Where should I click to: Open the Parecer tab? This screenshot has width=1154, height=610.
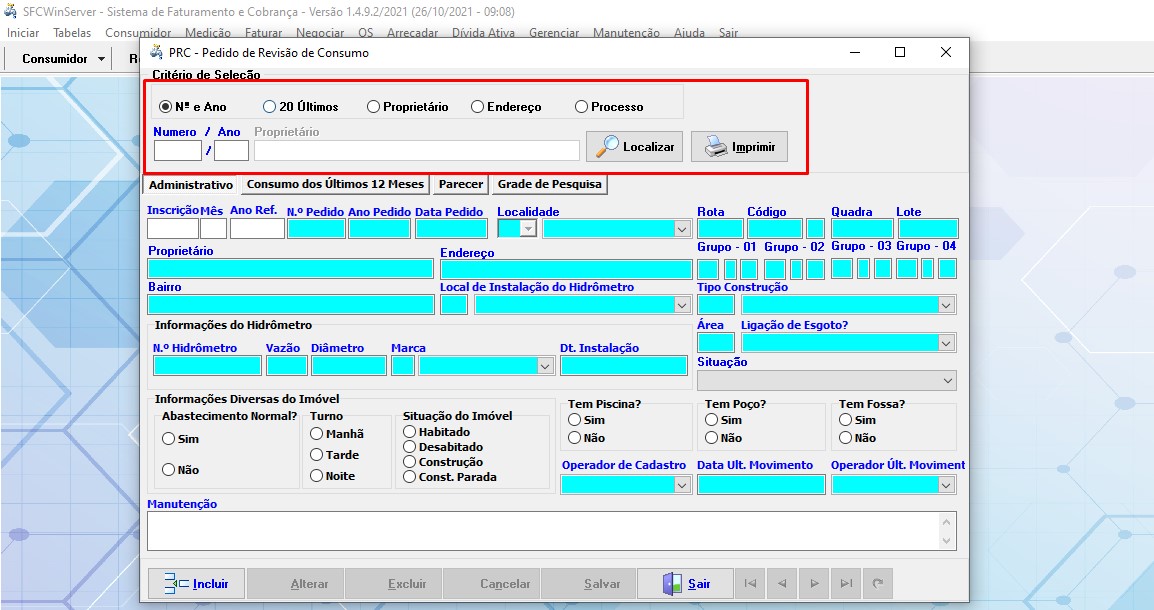(460, 184)
